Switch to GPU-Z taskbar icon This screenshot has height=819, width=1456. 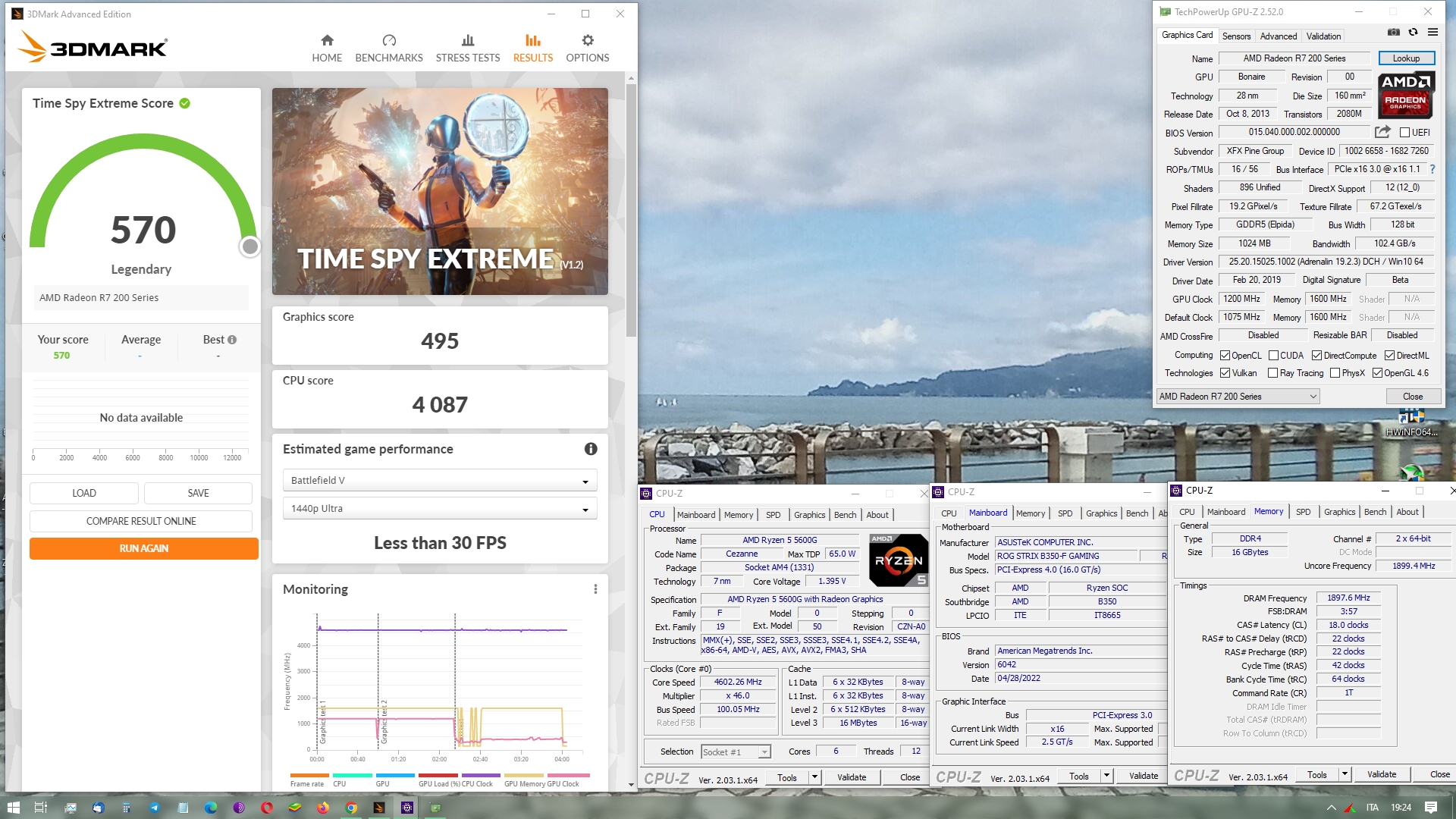435,808
